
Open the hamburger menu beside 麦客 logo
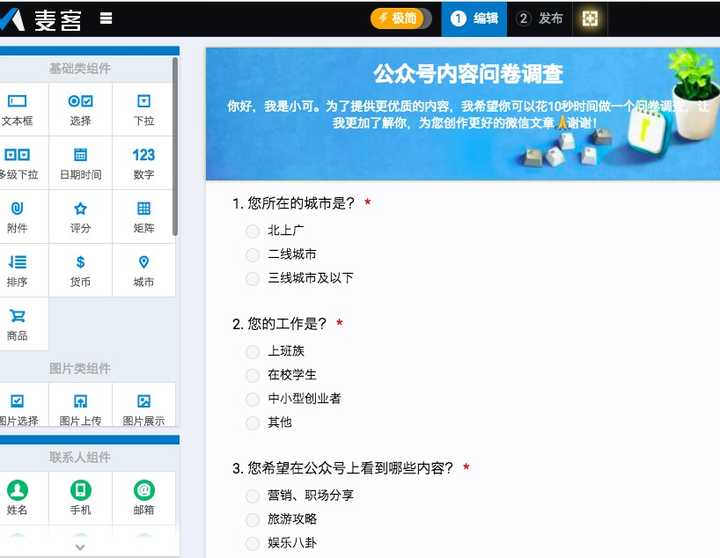click(106, 18)
